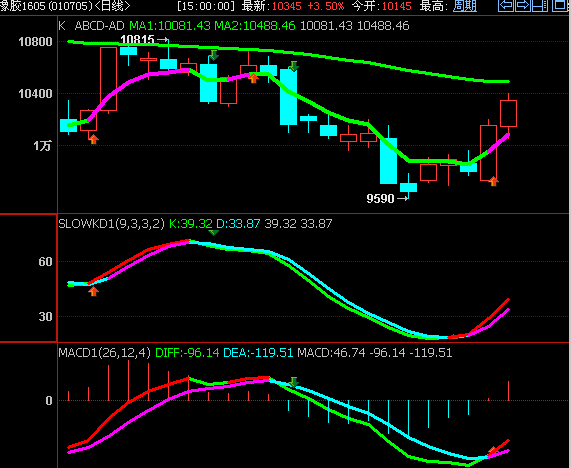Open the 周期 period link

pos(465,6)
